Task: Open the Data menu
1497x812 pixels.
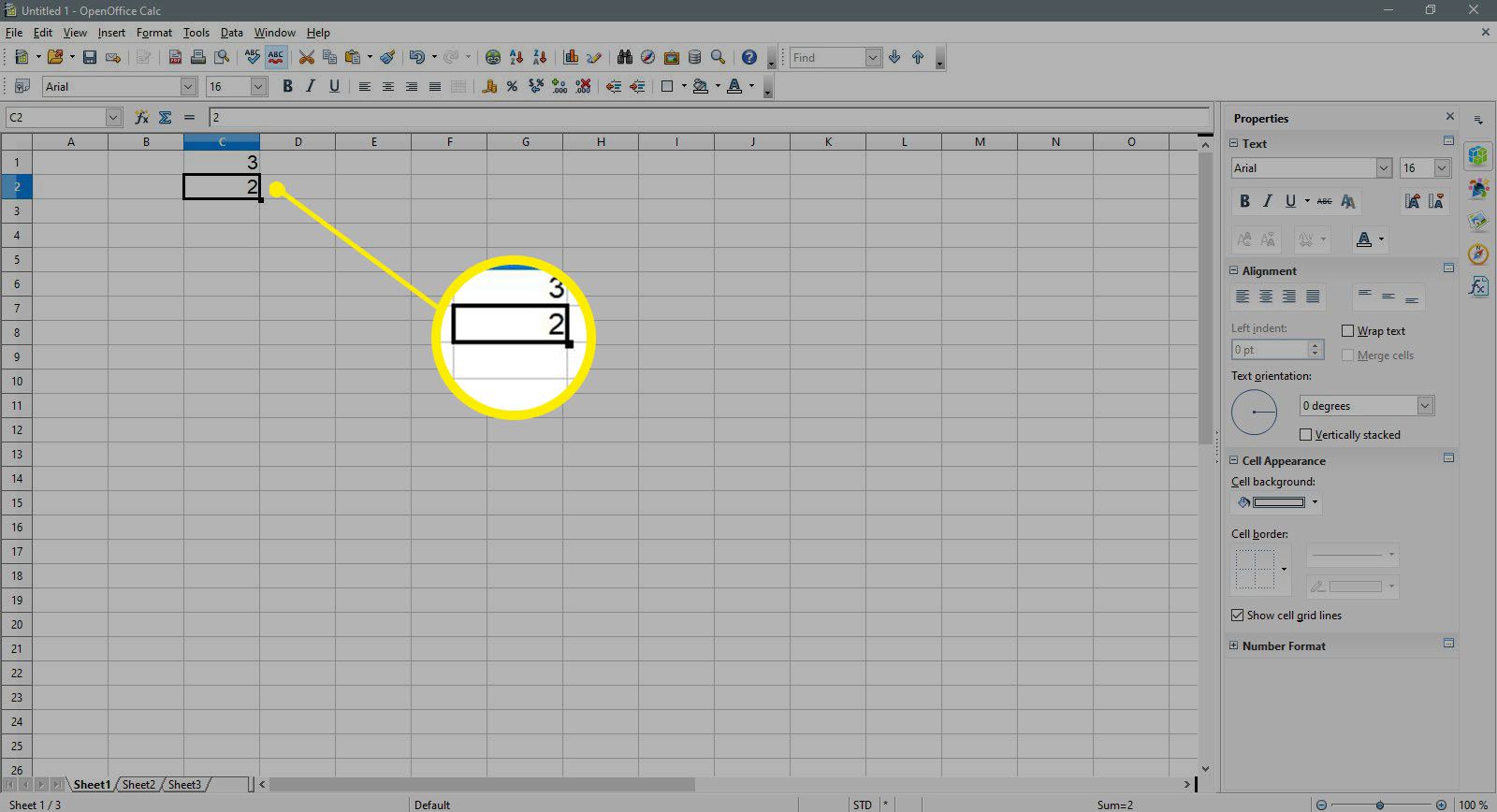Action: pyautogui.click(x=231, y=32)
